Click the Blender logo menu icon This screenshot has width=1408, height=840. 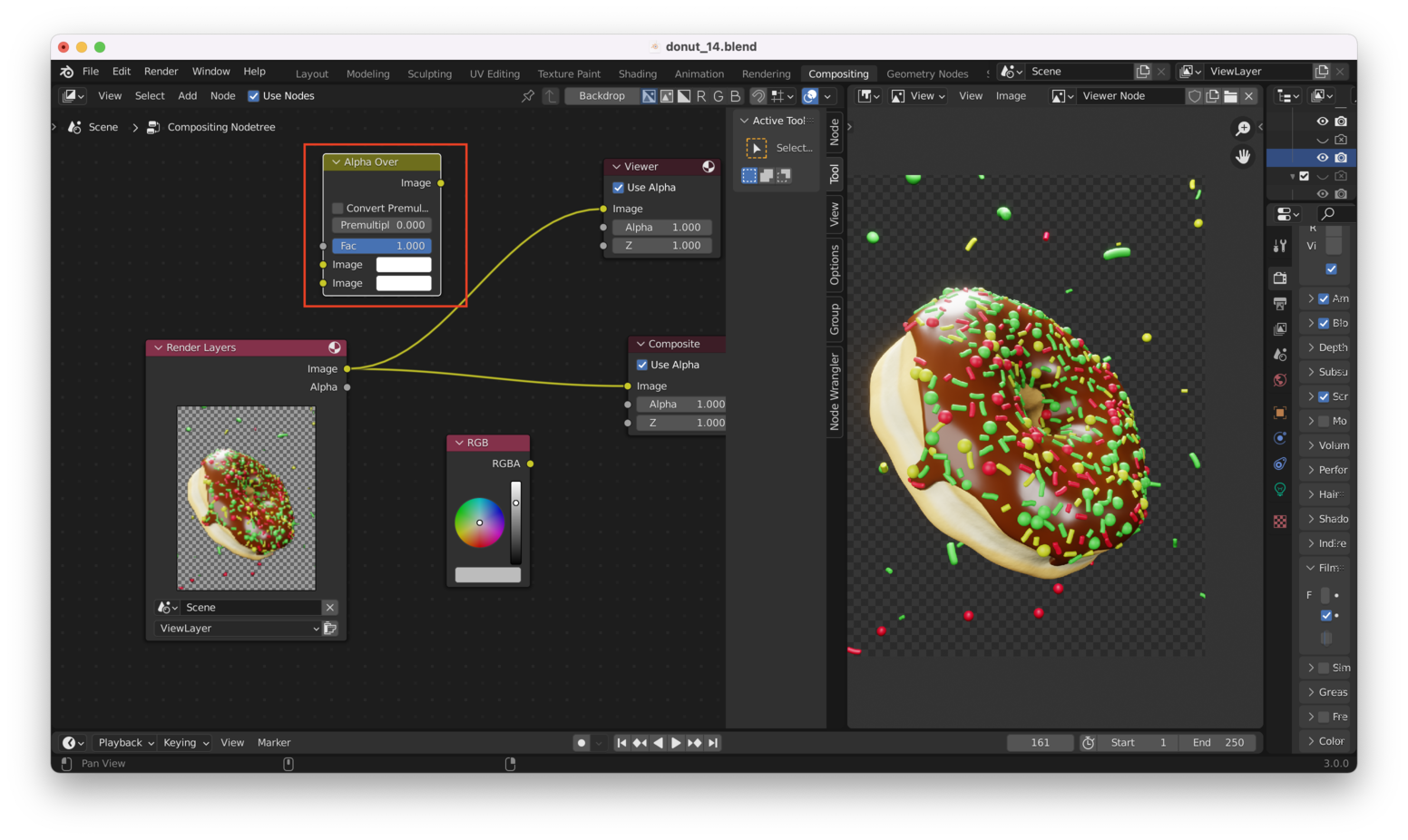66,72
